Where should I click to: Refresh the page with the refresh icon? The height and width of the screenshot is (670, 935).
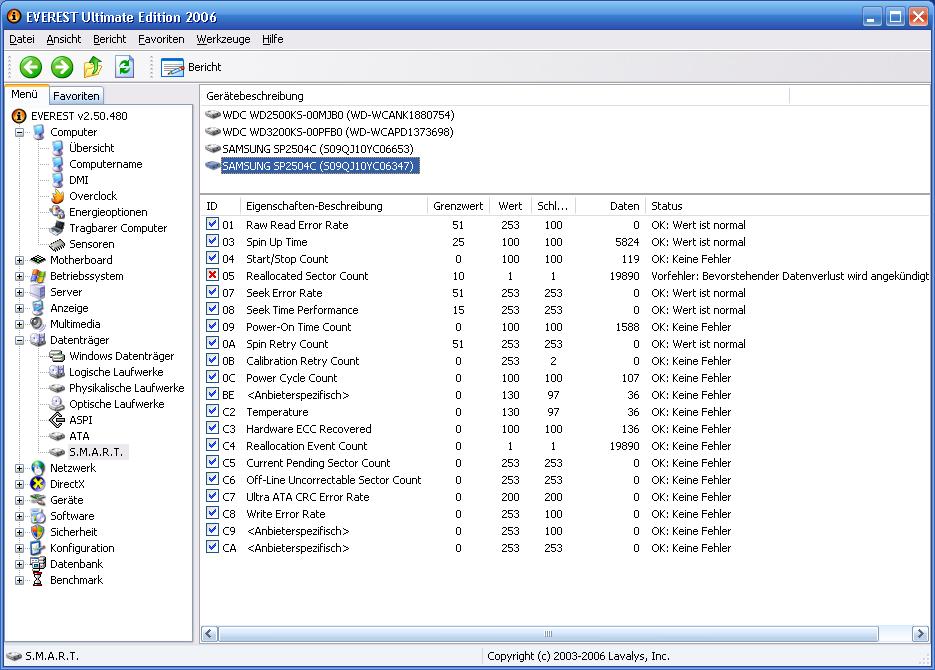[x=124, y=67]
